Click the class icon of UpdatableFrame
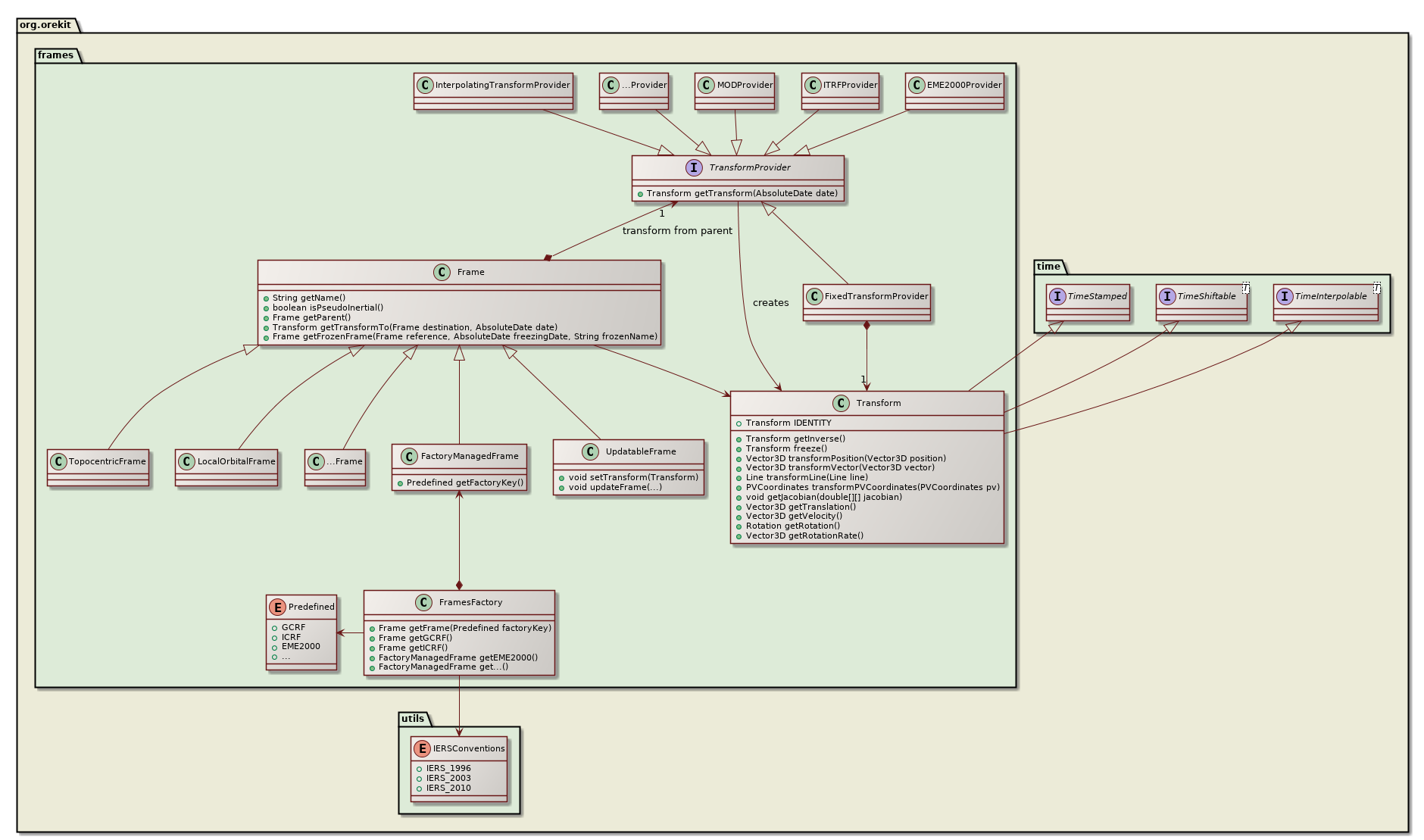This screenshot has width=1424, height=840. tap(590, 451)
